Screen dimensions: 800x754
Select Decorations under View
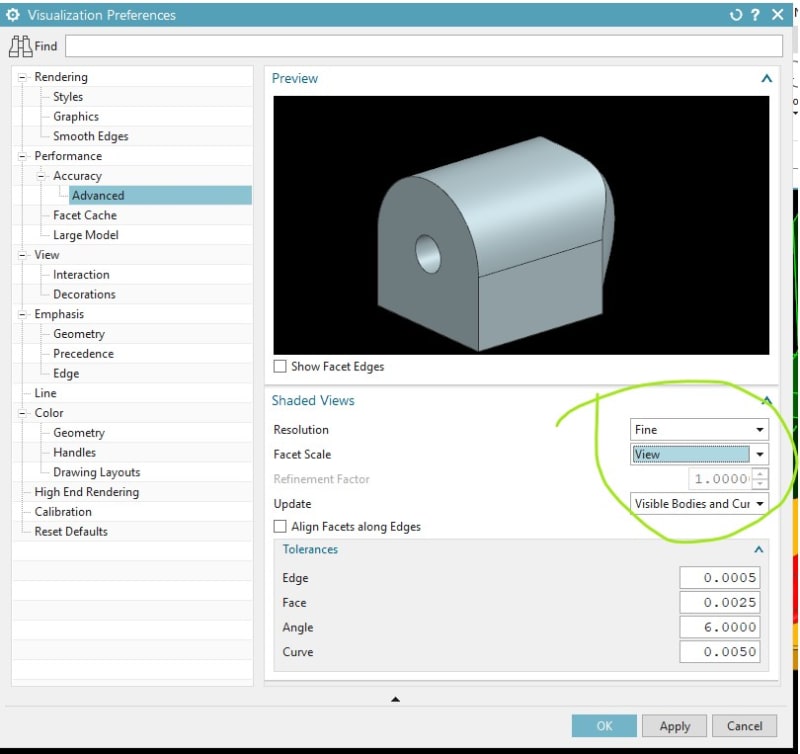click(84, 295)
